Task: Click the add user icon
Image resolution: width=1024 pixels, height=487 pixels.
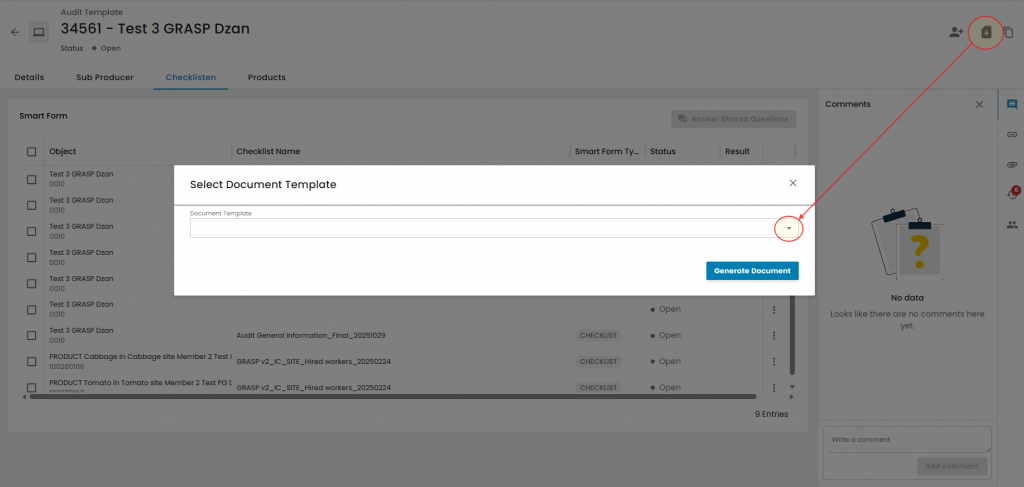Action: (x=956, y=32)
